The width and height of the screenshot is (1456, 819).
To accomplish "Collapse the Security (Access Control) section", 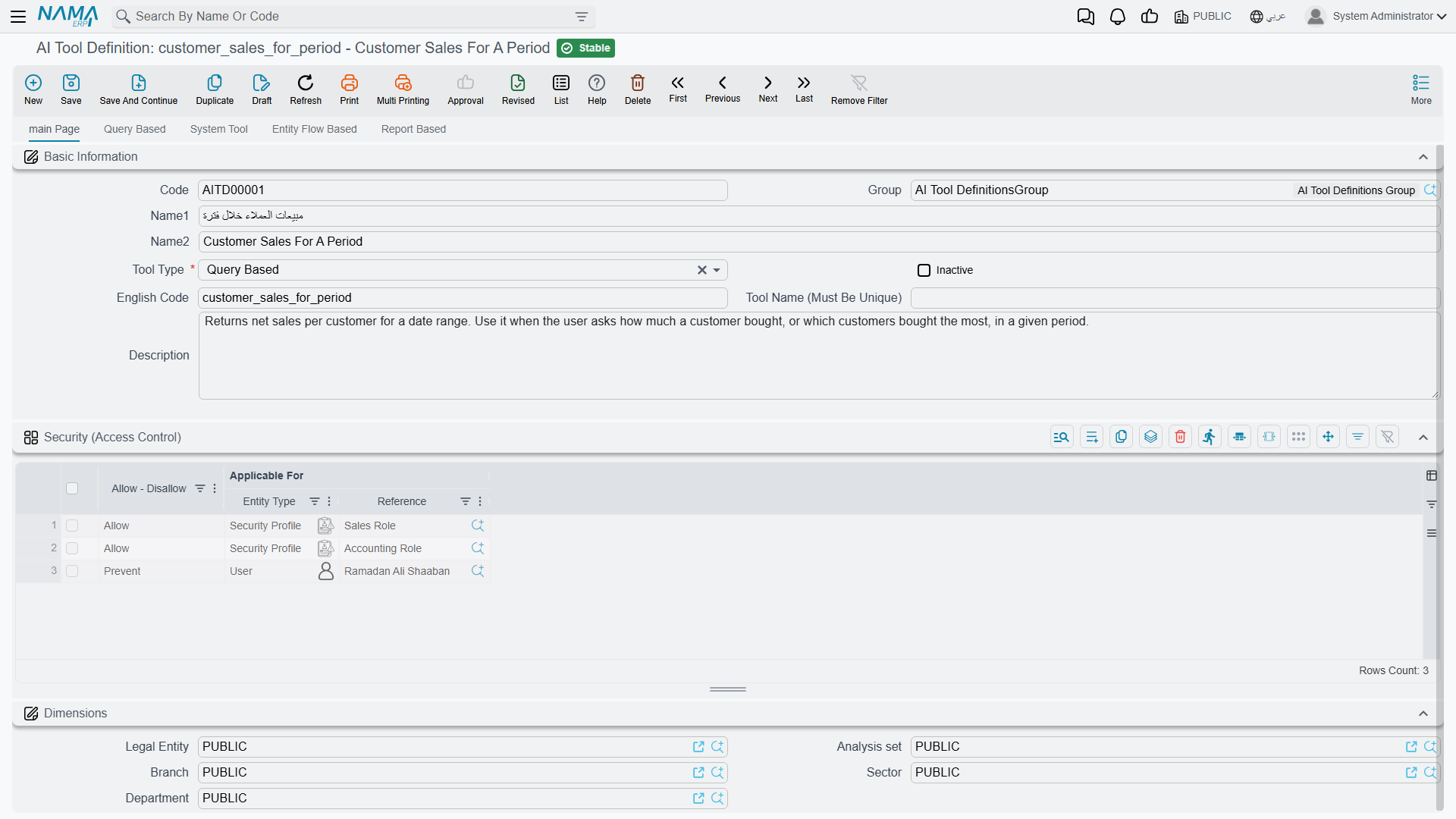I will click(1423, 438).
